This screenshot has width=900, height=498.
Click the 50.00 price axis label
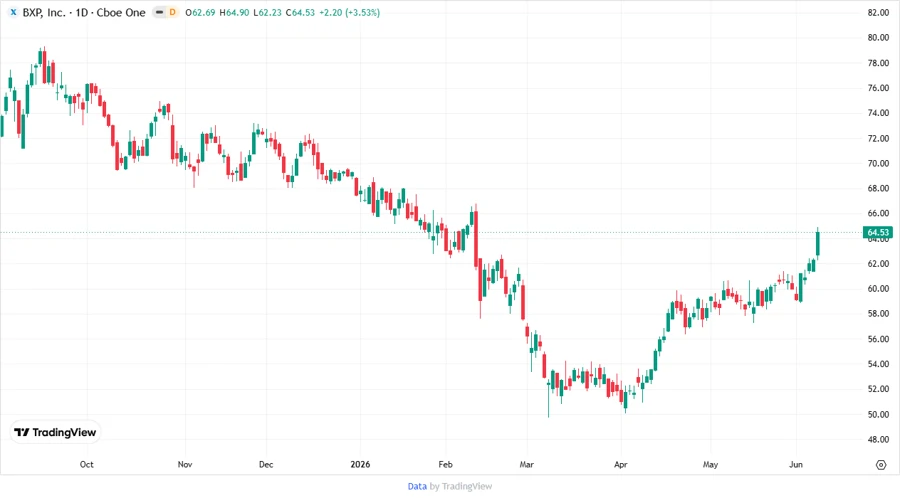click(878, 414)
